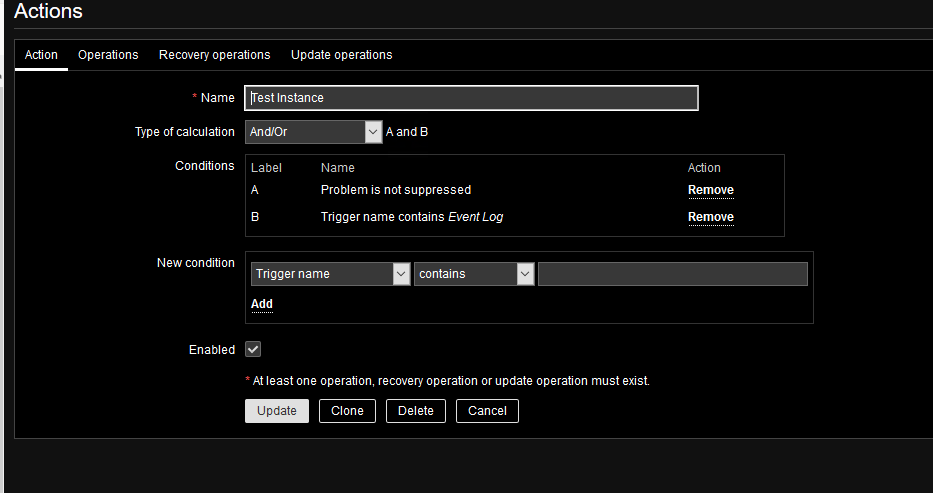Open the Recovery operations tab
Viewport: 933px width, 493px height.
(214, 55)
